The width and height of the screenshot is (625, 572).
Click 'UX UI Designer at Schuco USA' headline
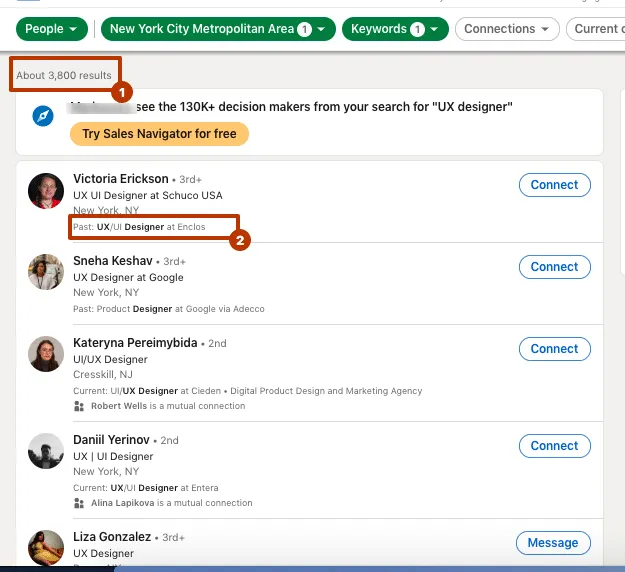point(148,196)
